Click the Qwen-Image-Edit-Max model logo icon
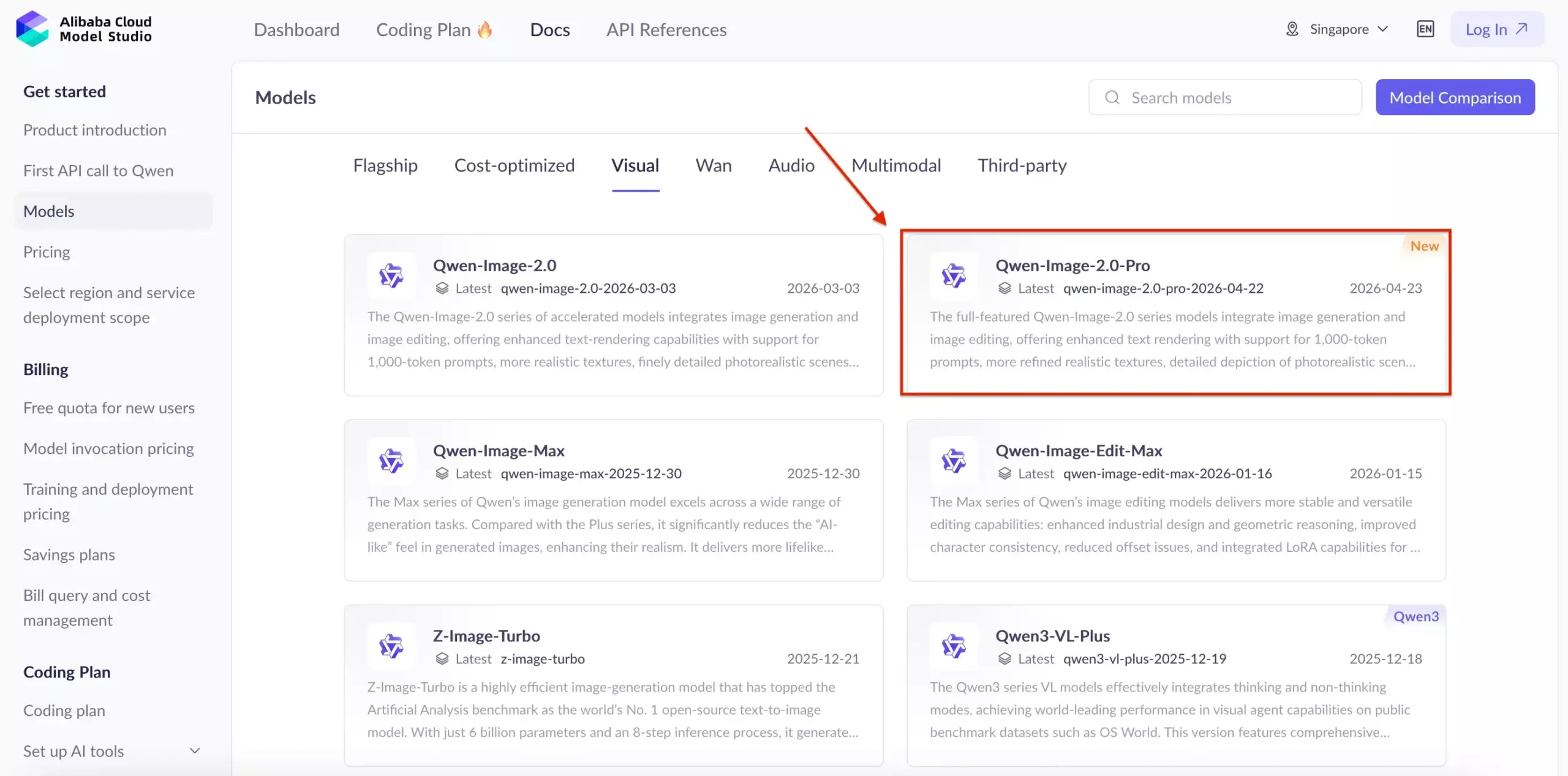 point(954,461)
